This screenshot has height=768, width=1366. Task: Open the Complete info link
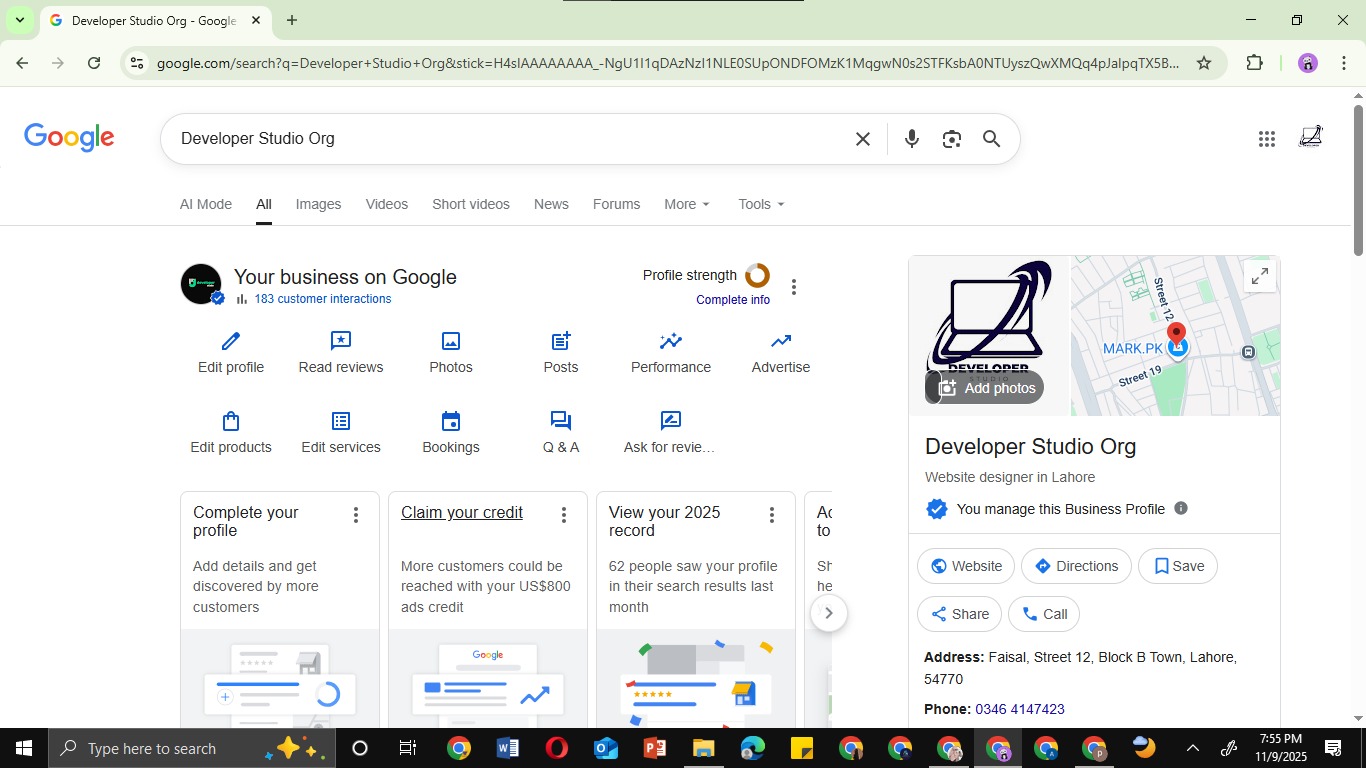coord(732,299)
